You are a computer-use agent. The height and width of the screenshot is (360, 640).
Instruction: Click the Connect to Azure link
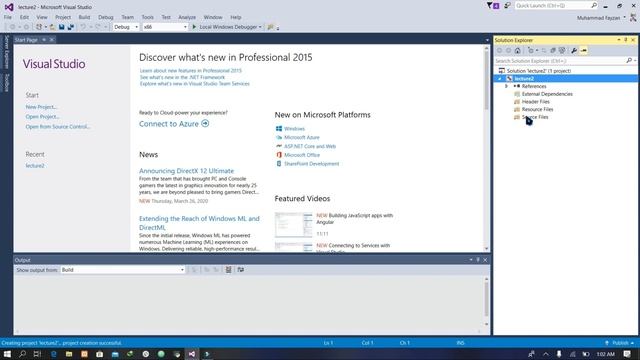174,124
